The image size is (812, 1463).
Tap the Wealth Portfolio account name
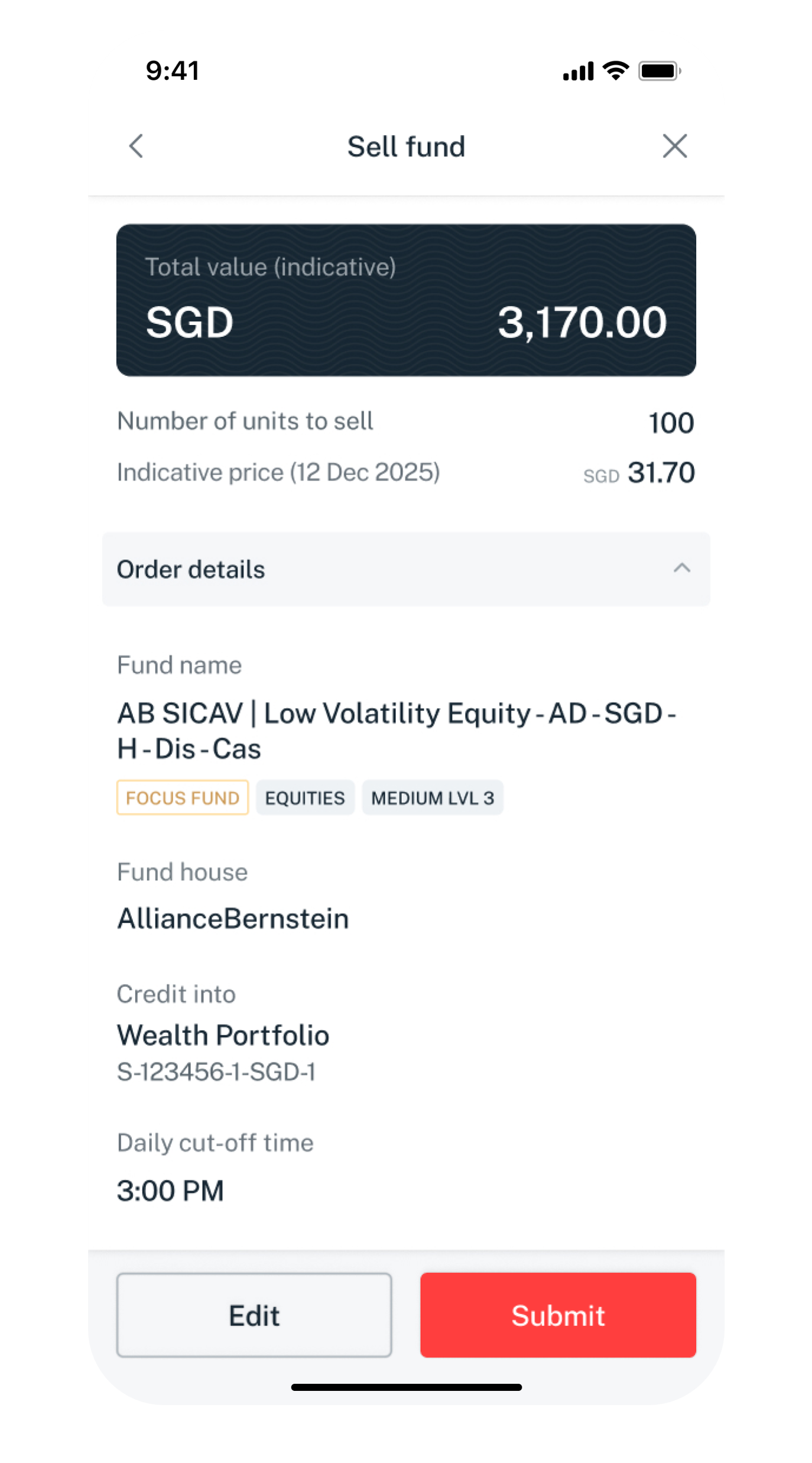223,1035
